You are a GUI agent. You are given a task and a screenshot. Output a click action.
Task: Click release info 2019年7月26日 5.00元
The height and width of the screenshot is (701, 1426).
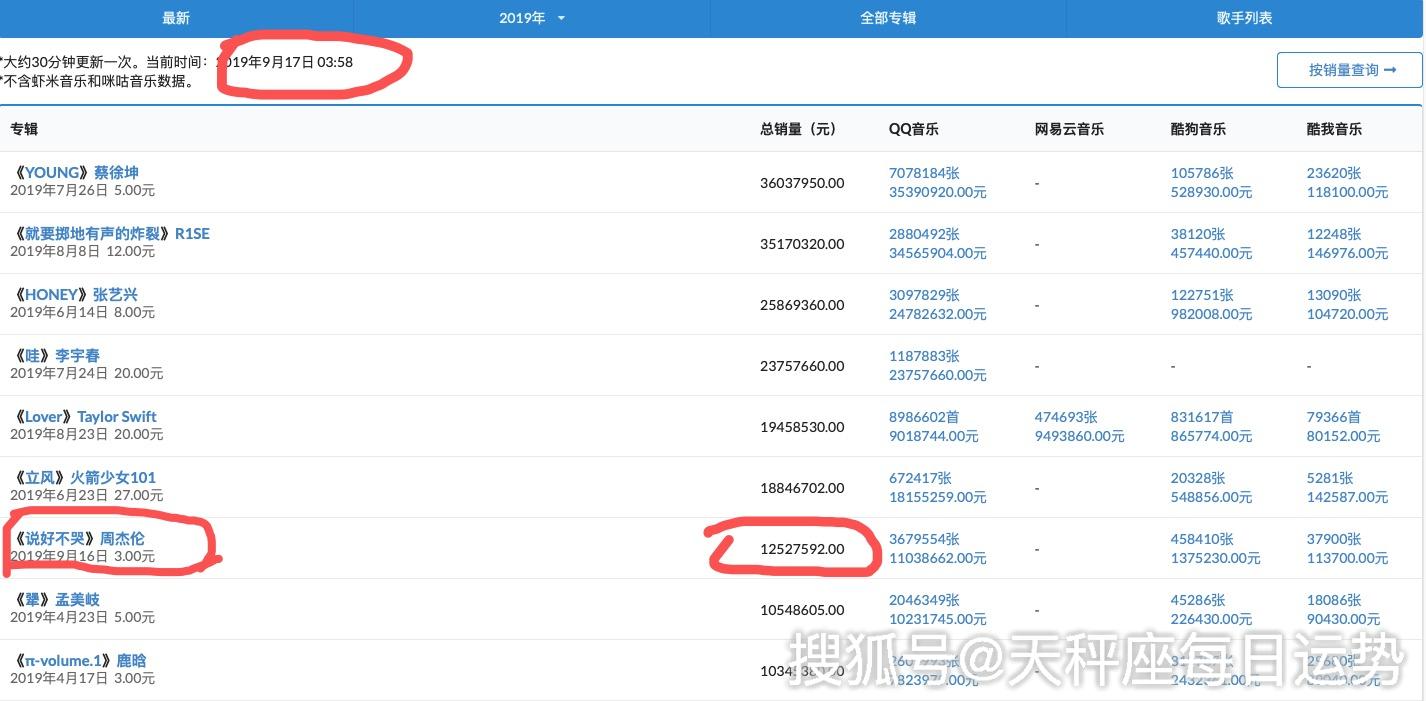tap(83, 190)
